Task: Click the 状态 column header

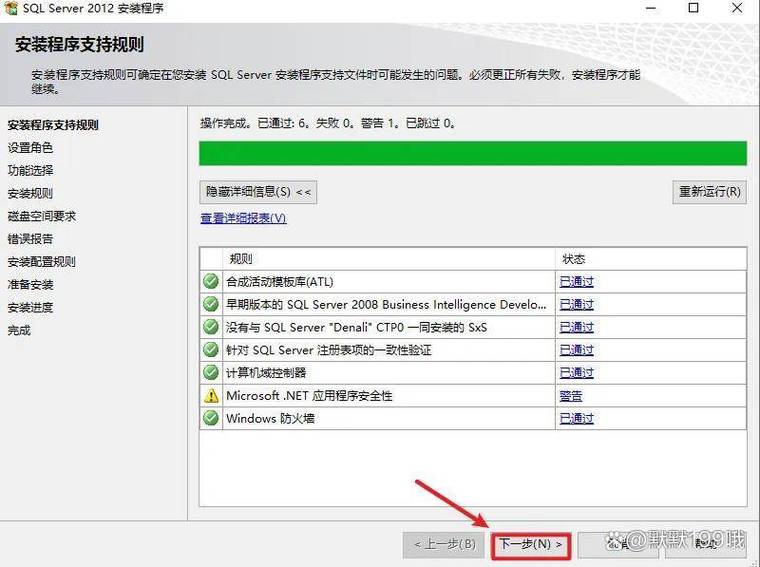Action: 650,259
